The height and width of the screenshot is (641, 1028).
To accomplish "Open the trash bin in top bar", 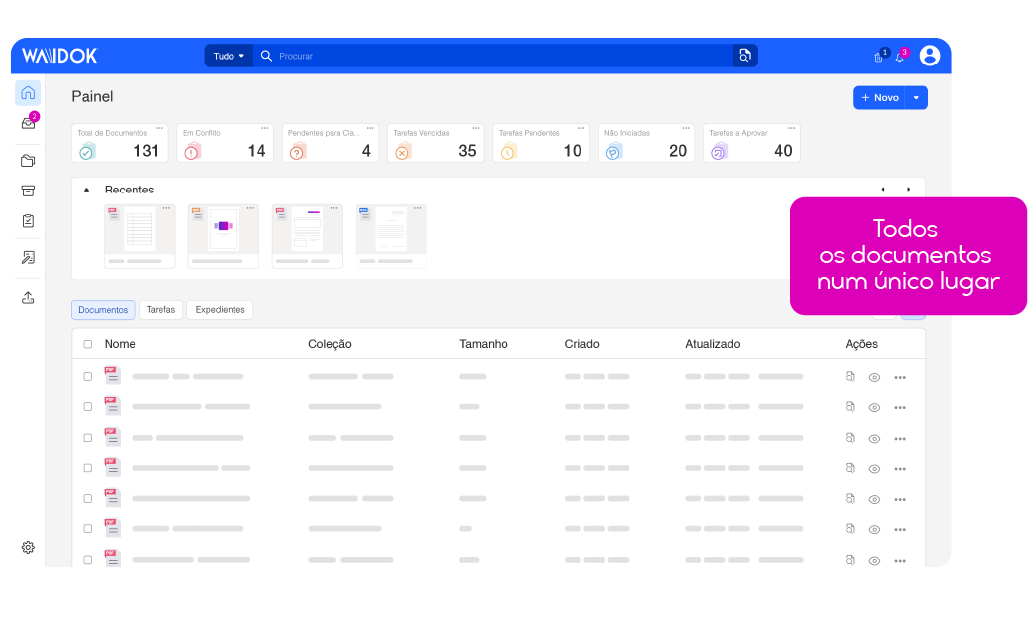I will coord(879,58).
